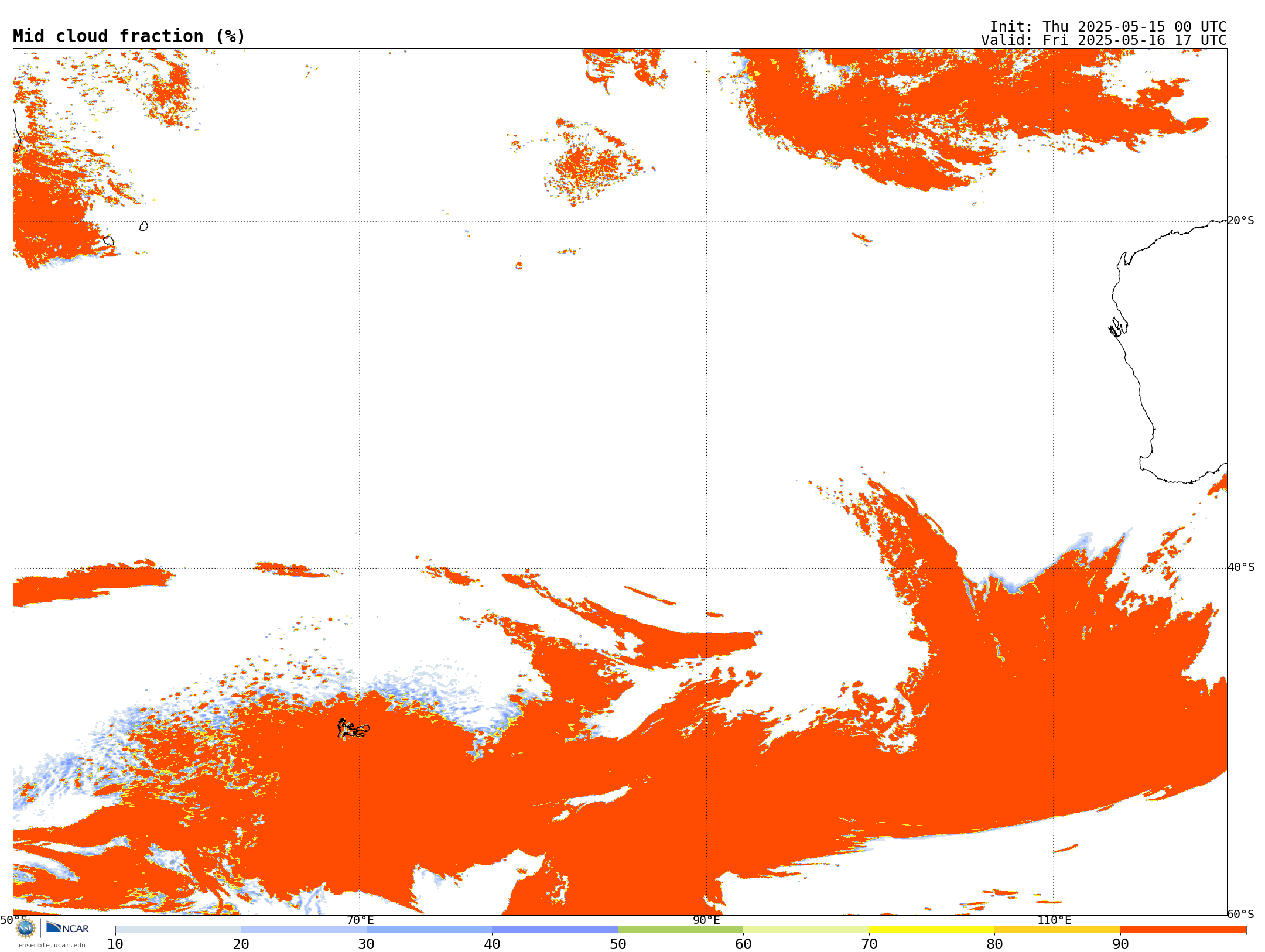The height and width of the screenshot is (952, 1265).
Task: Click the 60°S latitude label
Action: coord(1241,914)
